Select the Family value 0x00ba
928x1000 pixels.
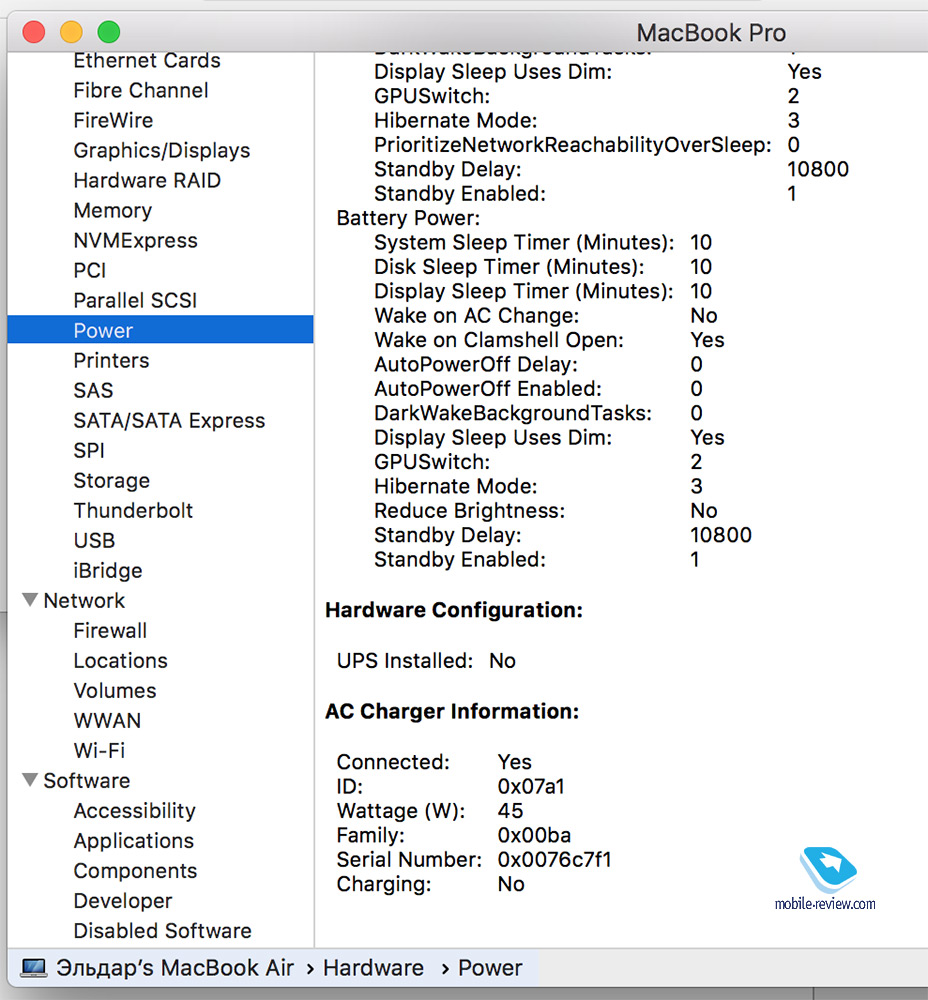click(x=534, y=835)
